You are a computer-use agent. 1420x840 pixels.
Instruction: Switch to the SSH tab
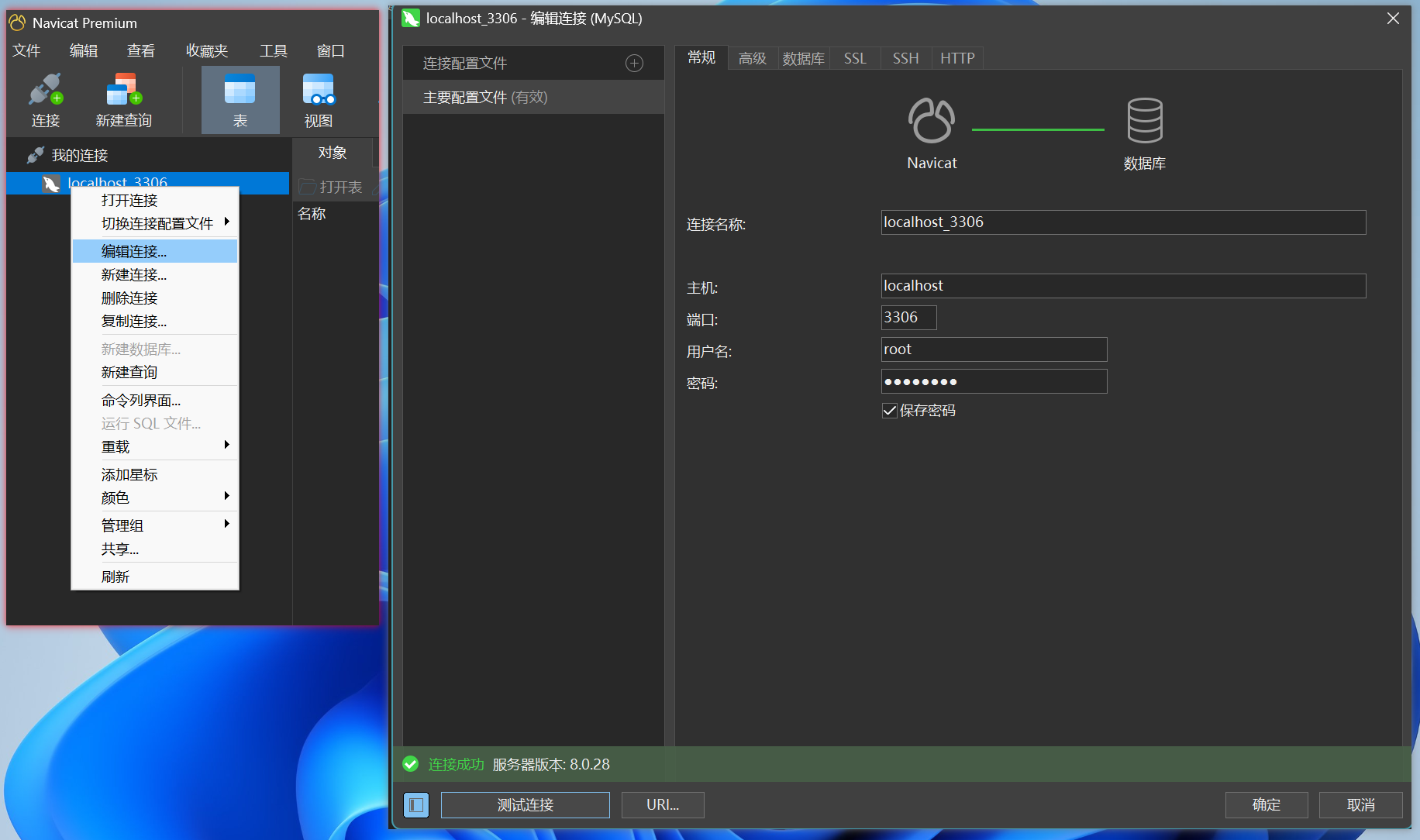point(906,58)
